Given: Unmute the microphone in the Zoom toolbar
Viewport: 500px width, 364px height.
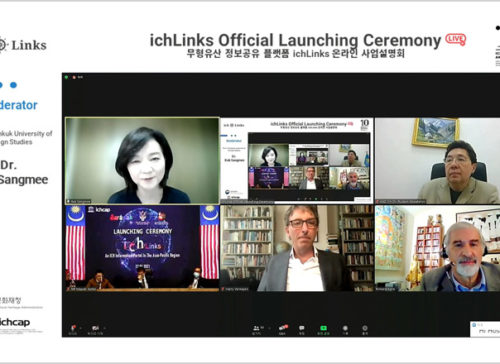Looking at the screenshot, I should click(73, 328).
